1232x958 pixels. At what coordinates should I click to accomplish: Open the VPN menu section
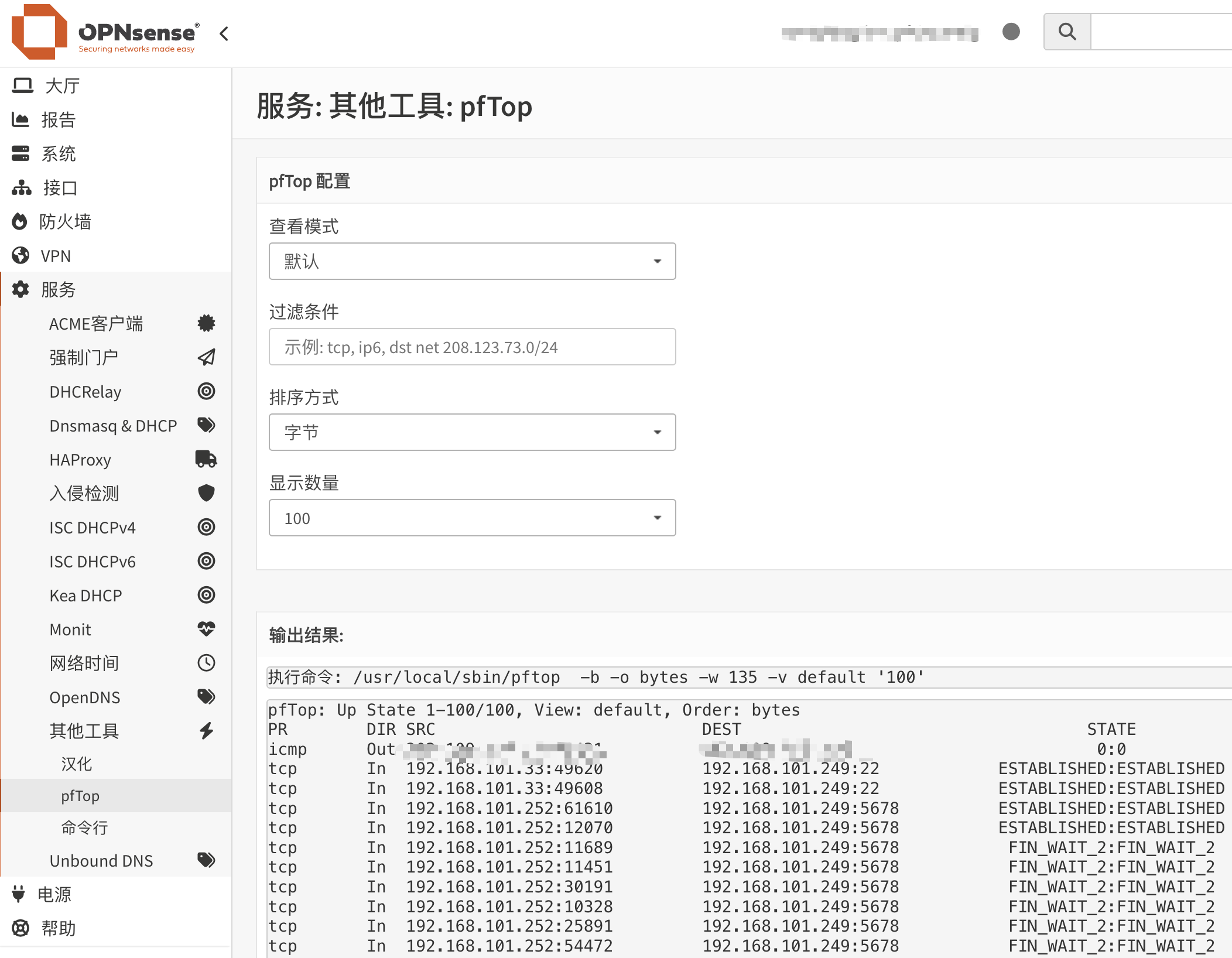[56, 256]
